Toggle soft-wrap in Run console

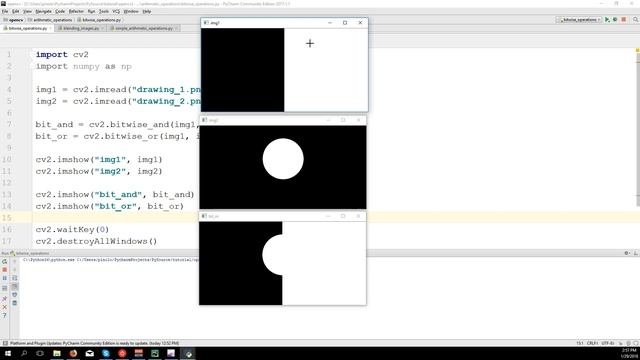coord(15,278)
